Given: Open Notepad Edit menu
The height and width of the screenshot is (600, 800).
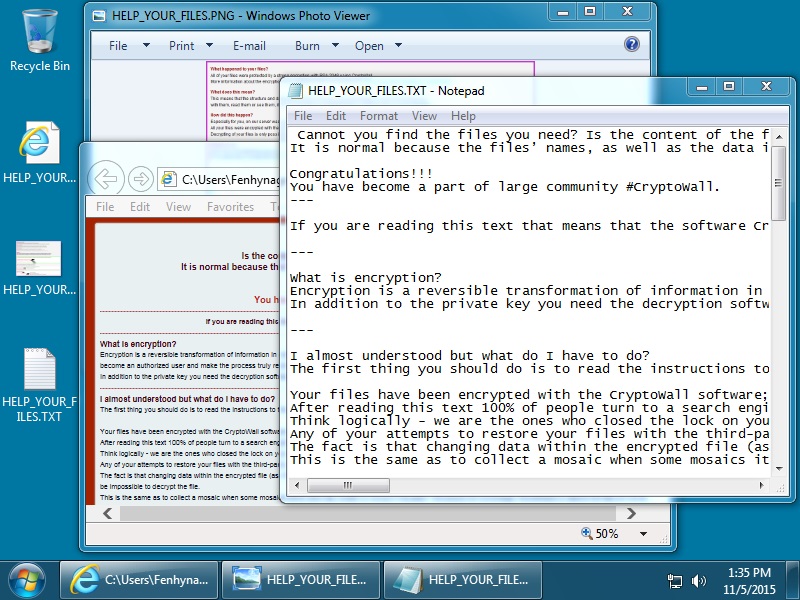Looking at the screenshot, I should coord(336,116).
